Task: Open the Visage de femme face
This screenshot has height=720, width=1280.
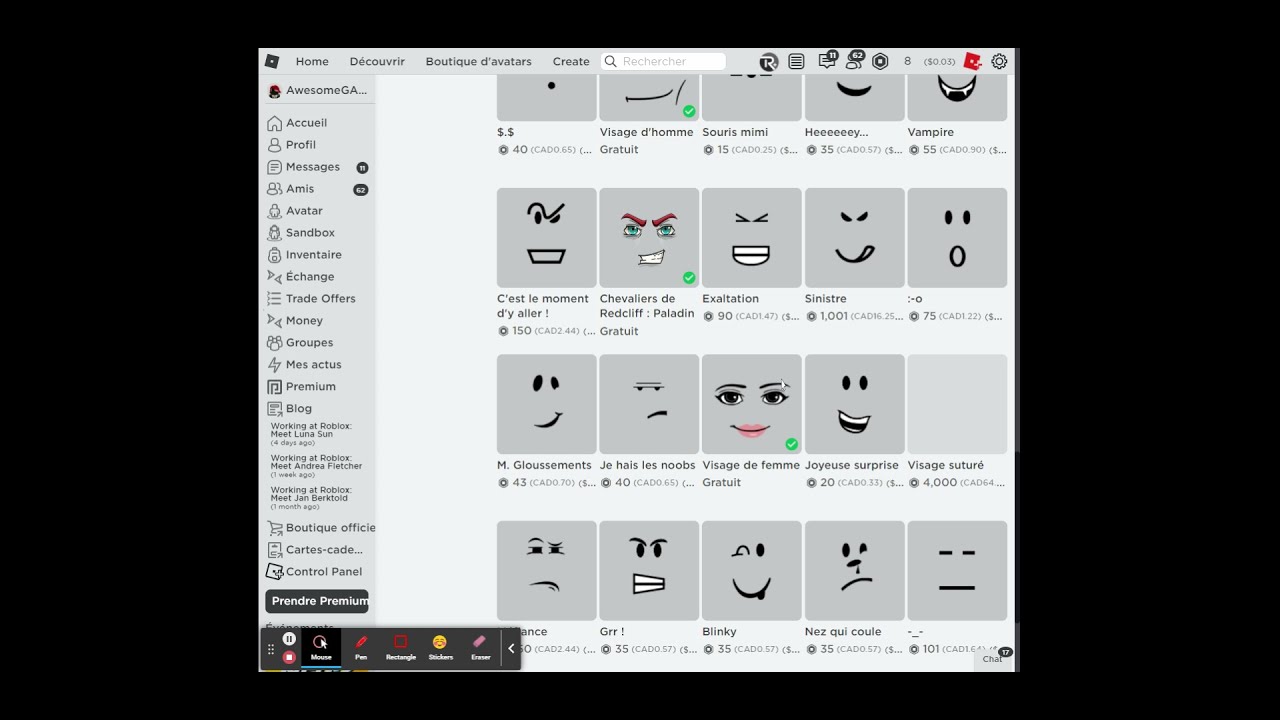Action: click(x=752, y=404)
